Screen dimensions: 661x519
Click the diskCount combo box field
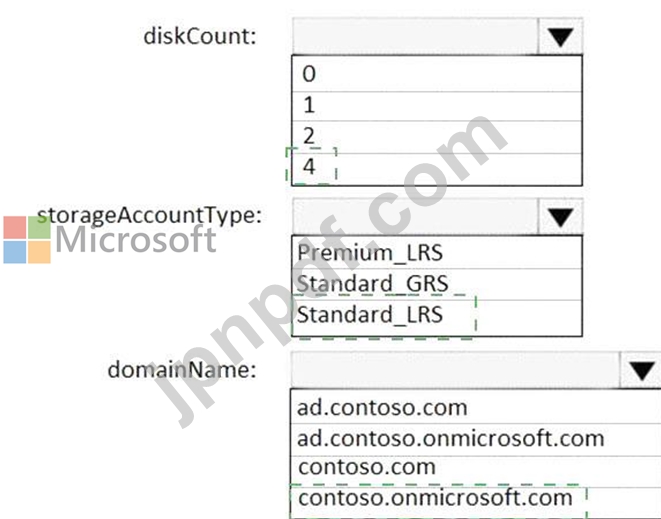coord(415,37)
